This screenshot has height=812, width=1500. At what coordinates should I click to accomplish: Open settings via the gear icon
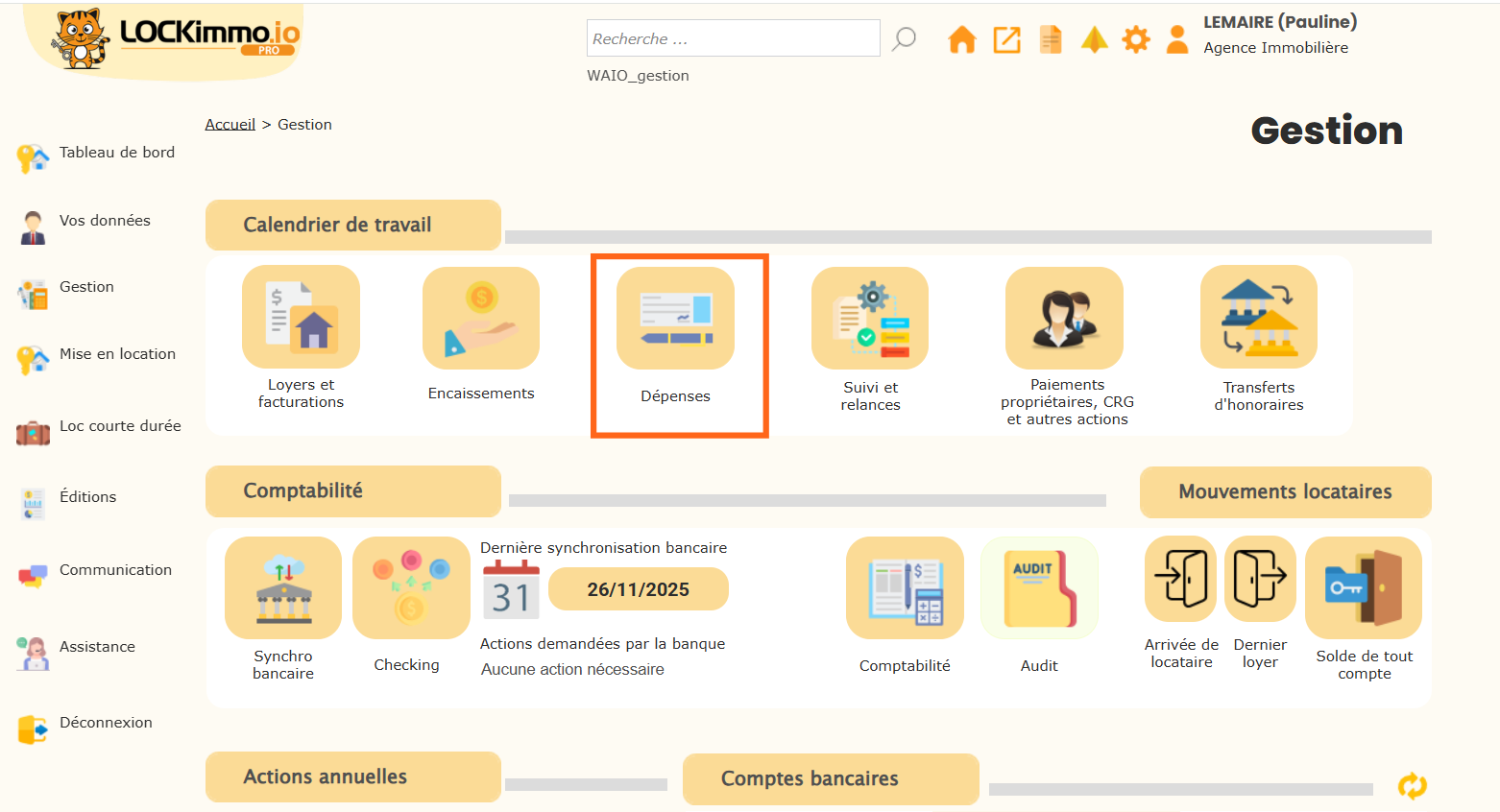[x=1136, y=39]
